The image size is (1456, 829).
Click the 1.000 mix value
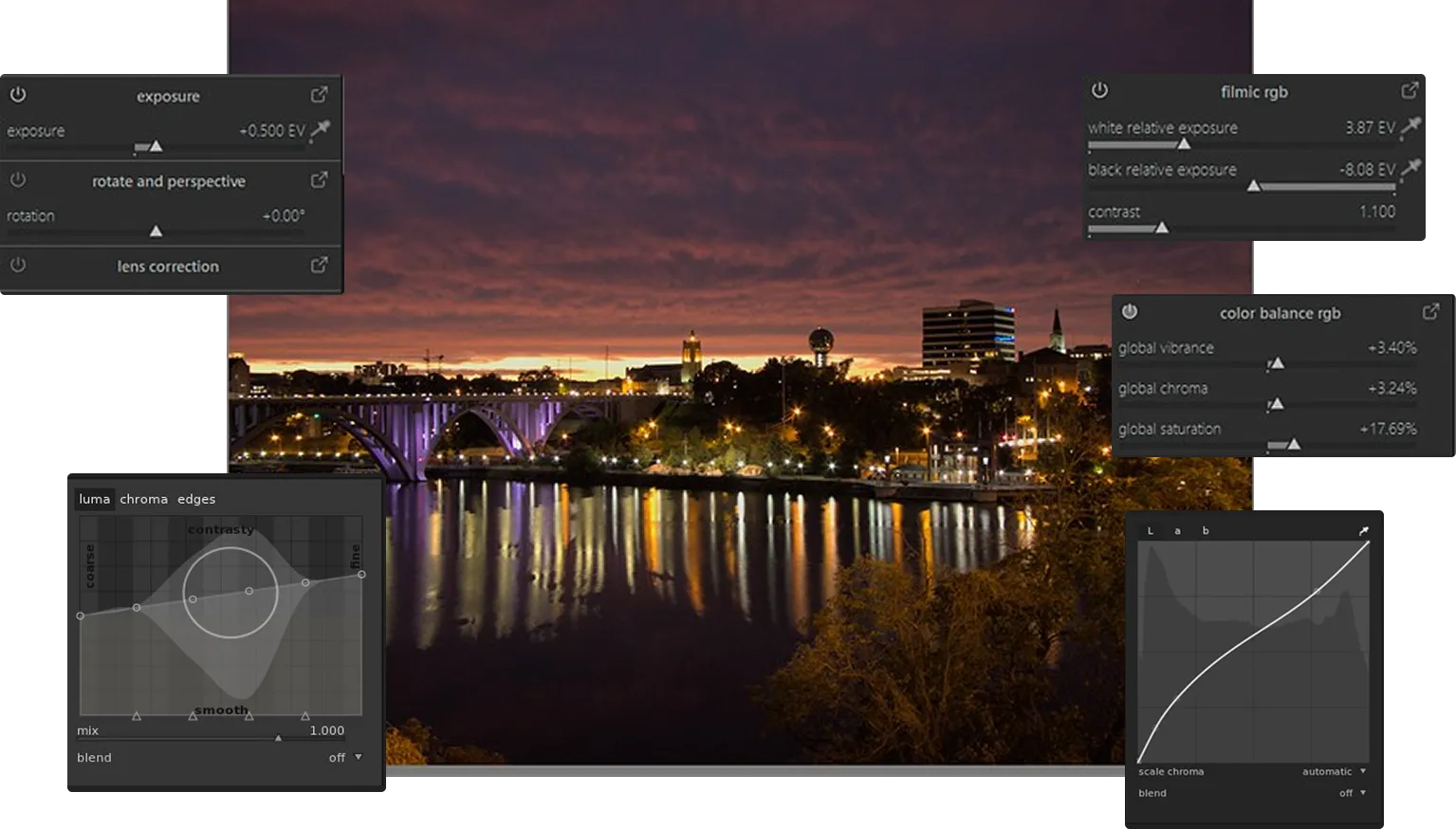coord(327,730)
